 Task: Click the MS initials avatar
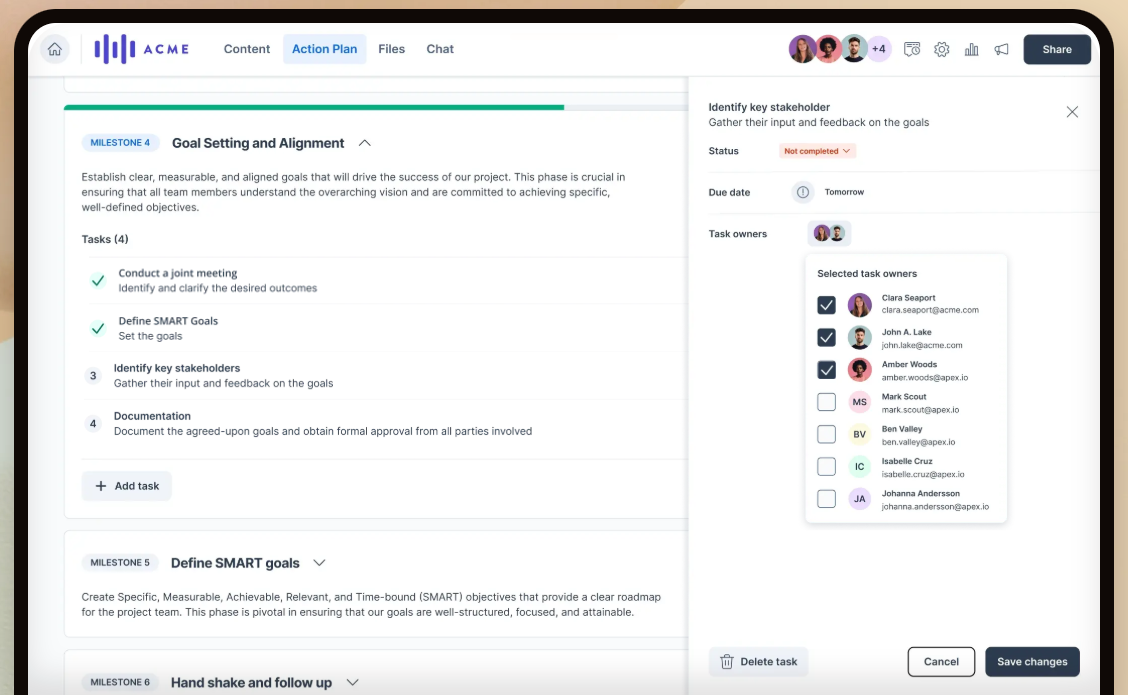[x=859, y=401]
